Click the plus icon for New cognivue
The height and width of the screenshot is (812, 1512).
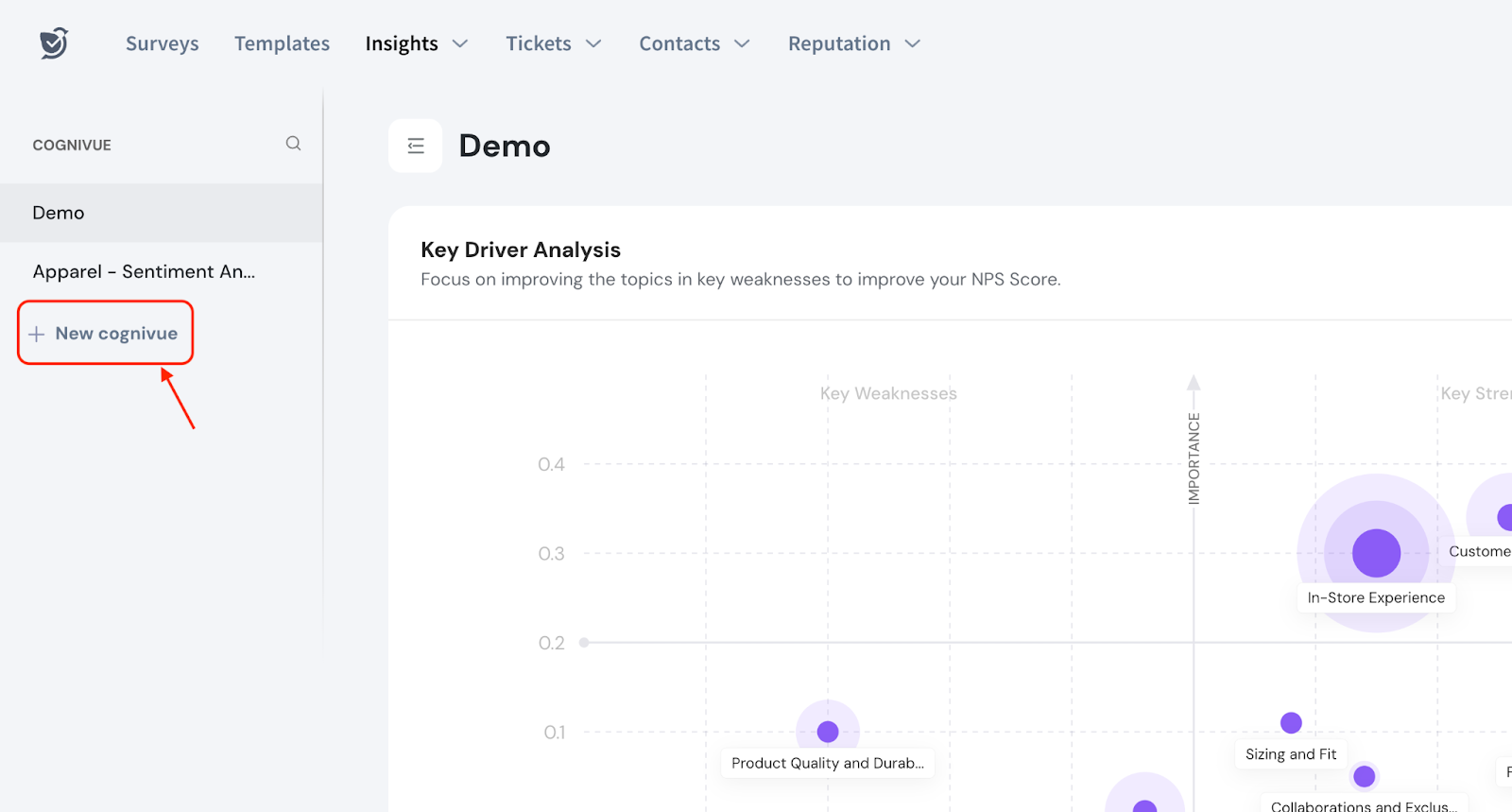pyautogui.click(x=37, y=334)
